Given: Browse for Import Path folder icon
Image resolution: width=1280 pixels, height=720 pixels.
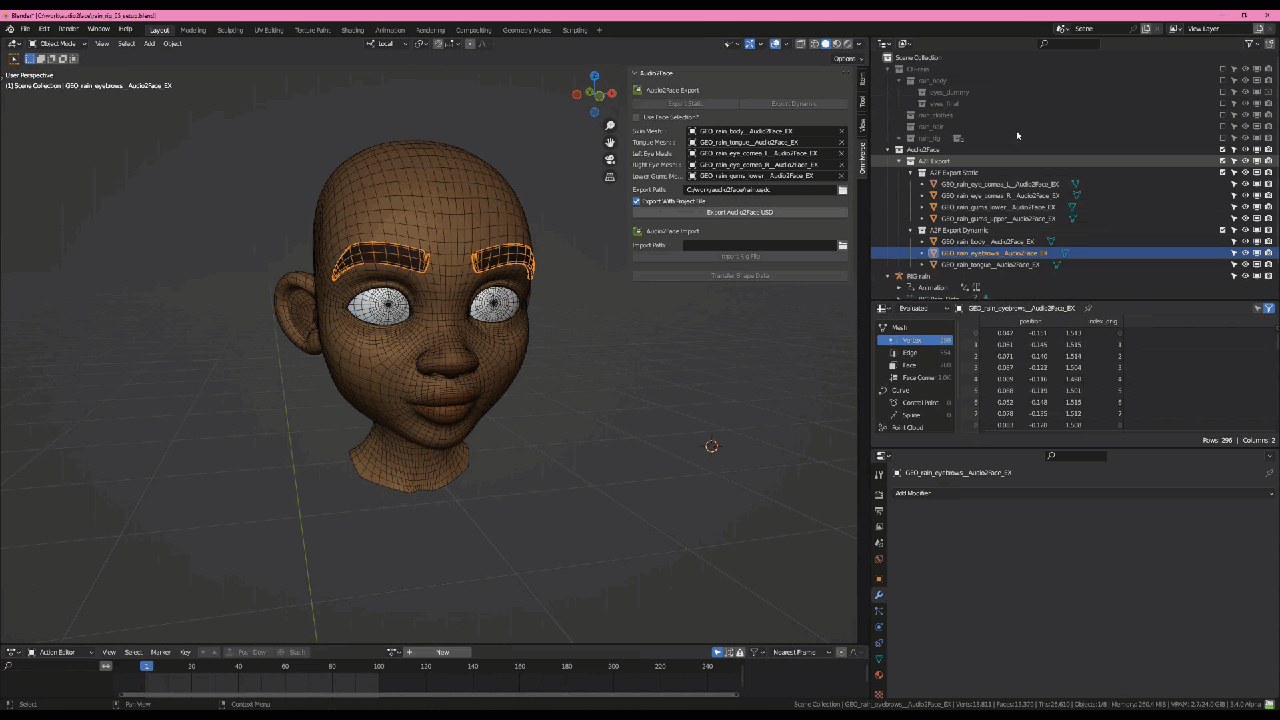Looking at the screenshot, I should point(842,245).
